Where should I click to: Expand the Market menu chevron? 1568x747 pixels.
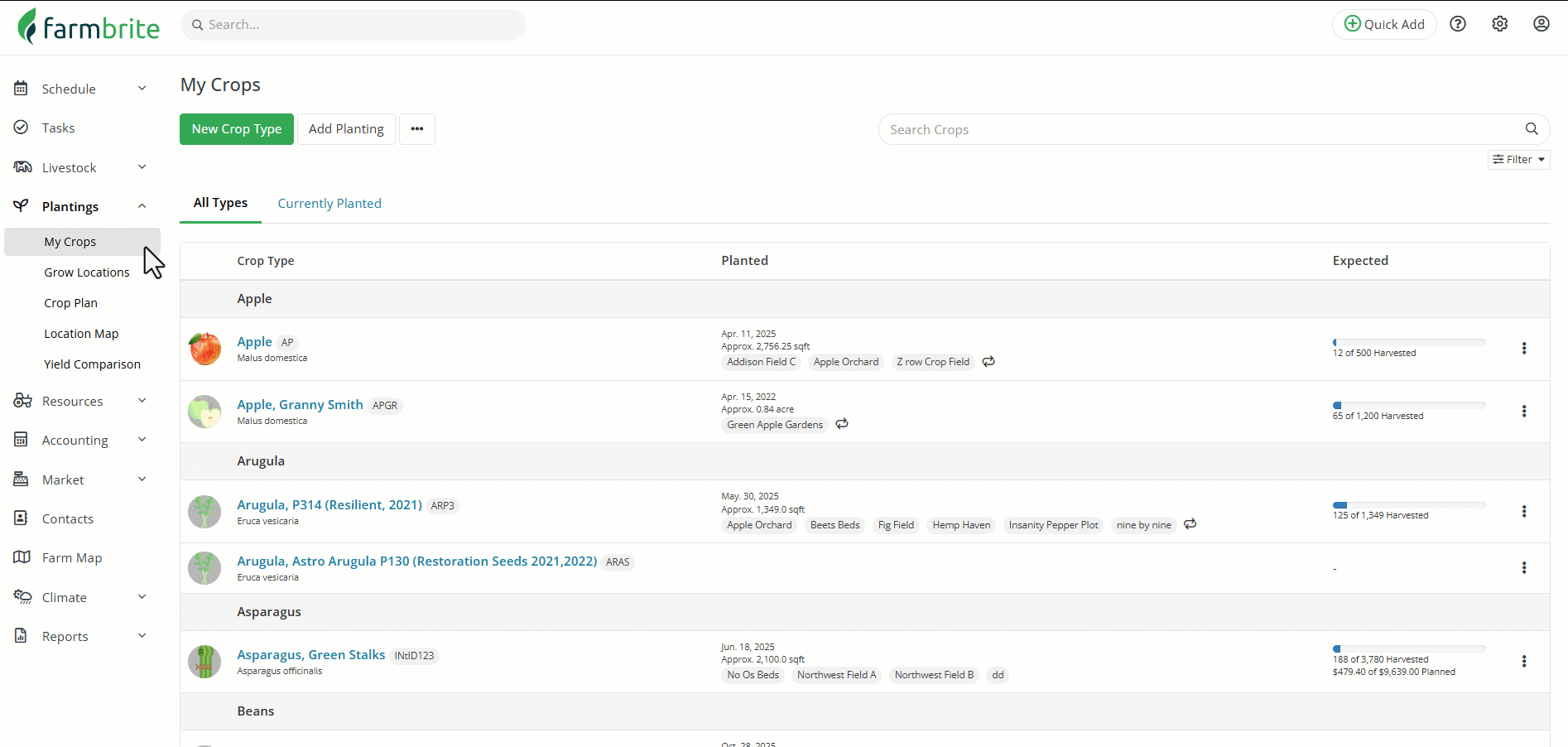[142, 480]
